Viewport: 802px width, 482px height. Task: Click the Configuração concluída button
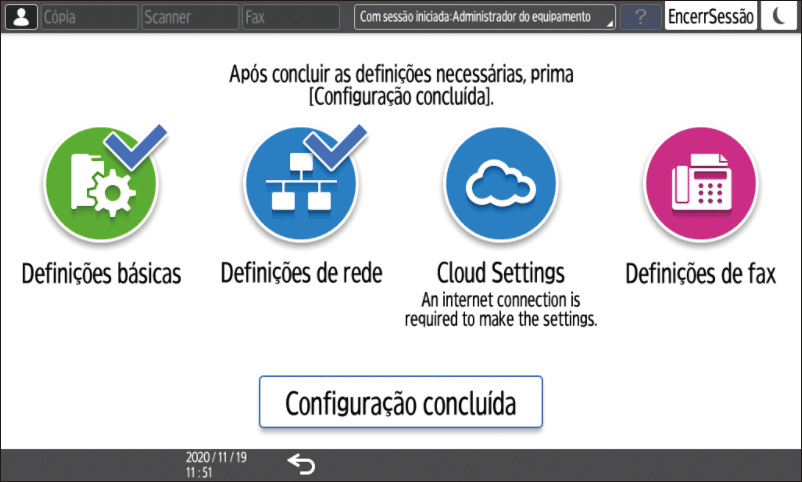point(400,402)
